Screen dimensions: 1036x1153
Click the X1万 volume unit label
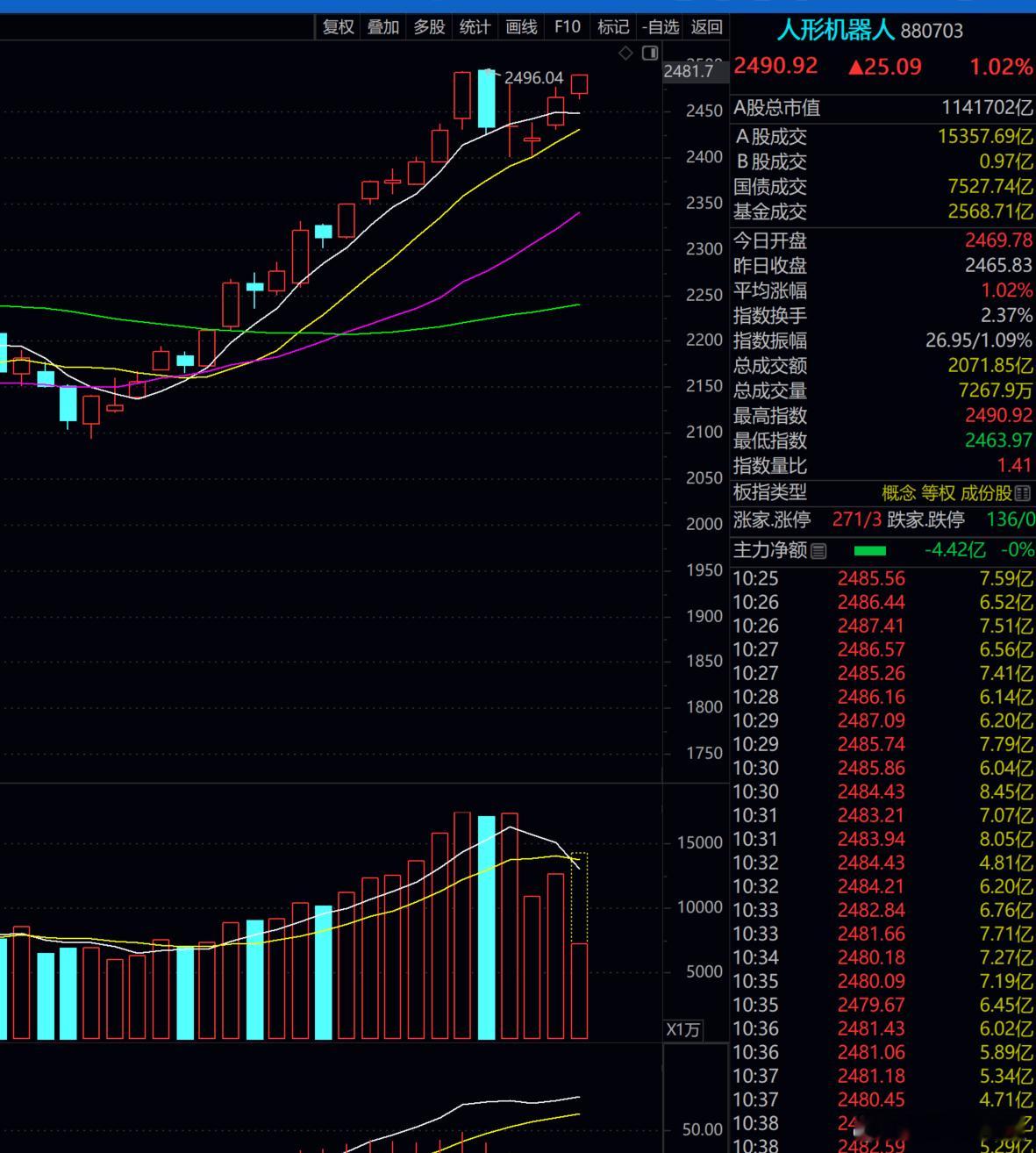(682, 1029)
